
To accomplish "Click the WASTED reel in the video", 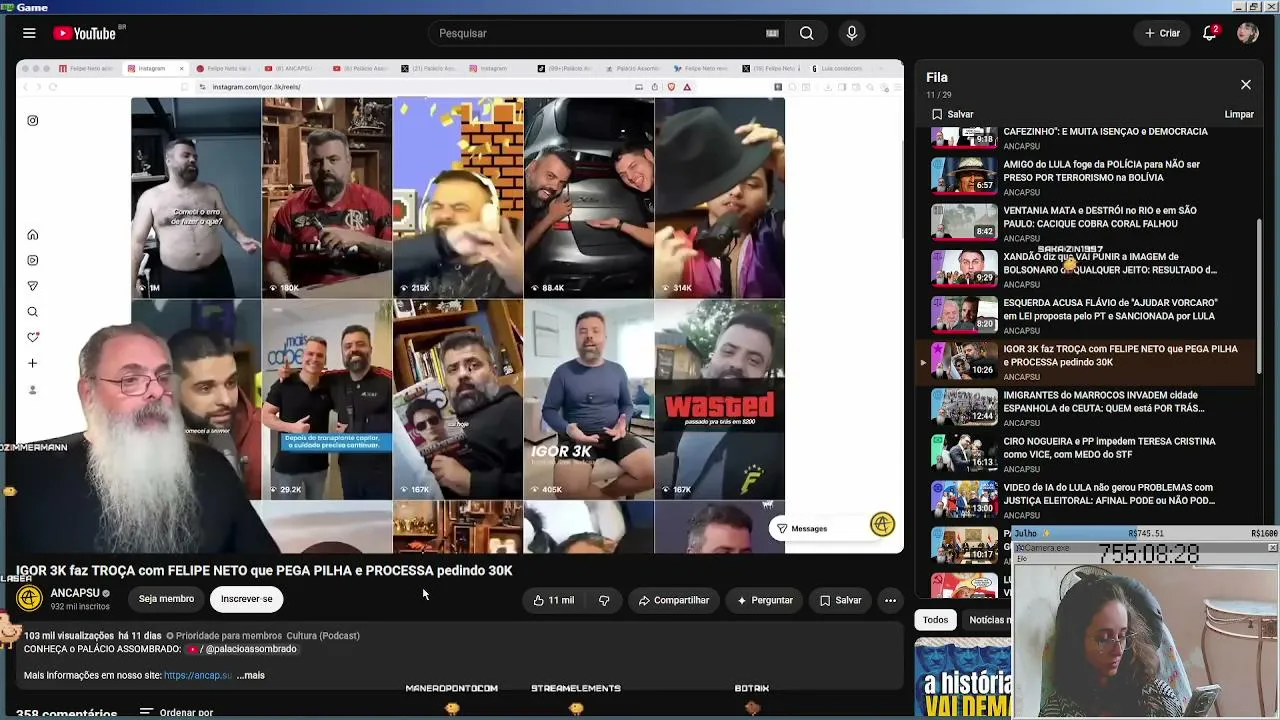I will [720, 400].
